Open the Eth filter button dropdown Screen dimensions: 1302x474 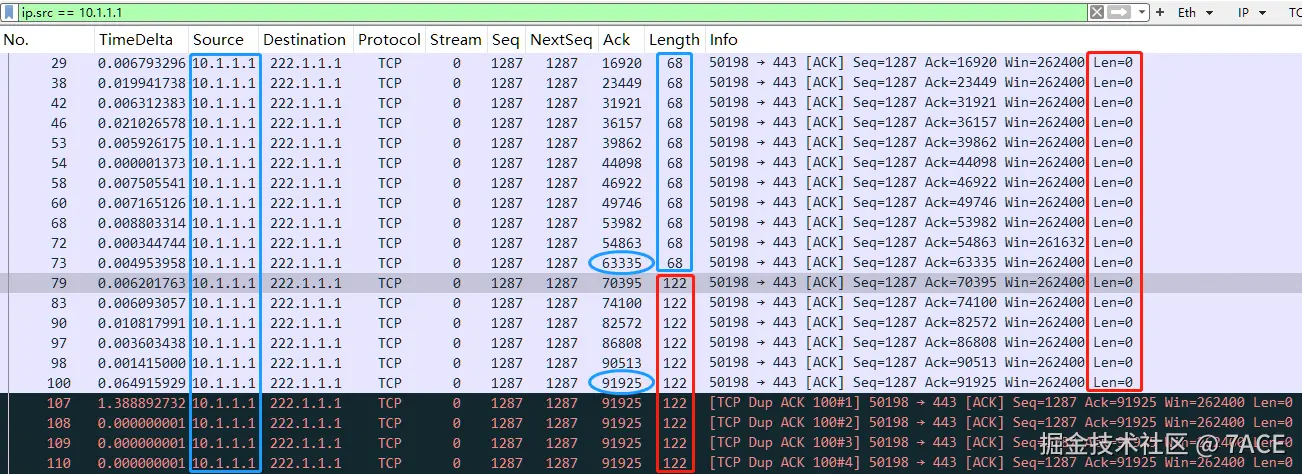(1195, 12)
